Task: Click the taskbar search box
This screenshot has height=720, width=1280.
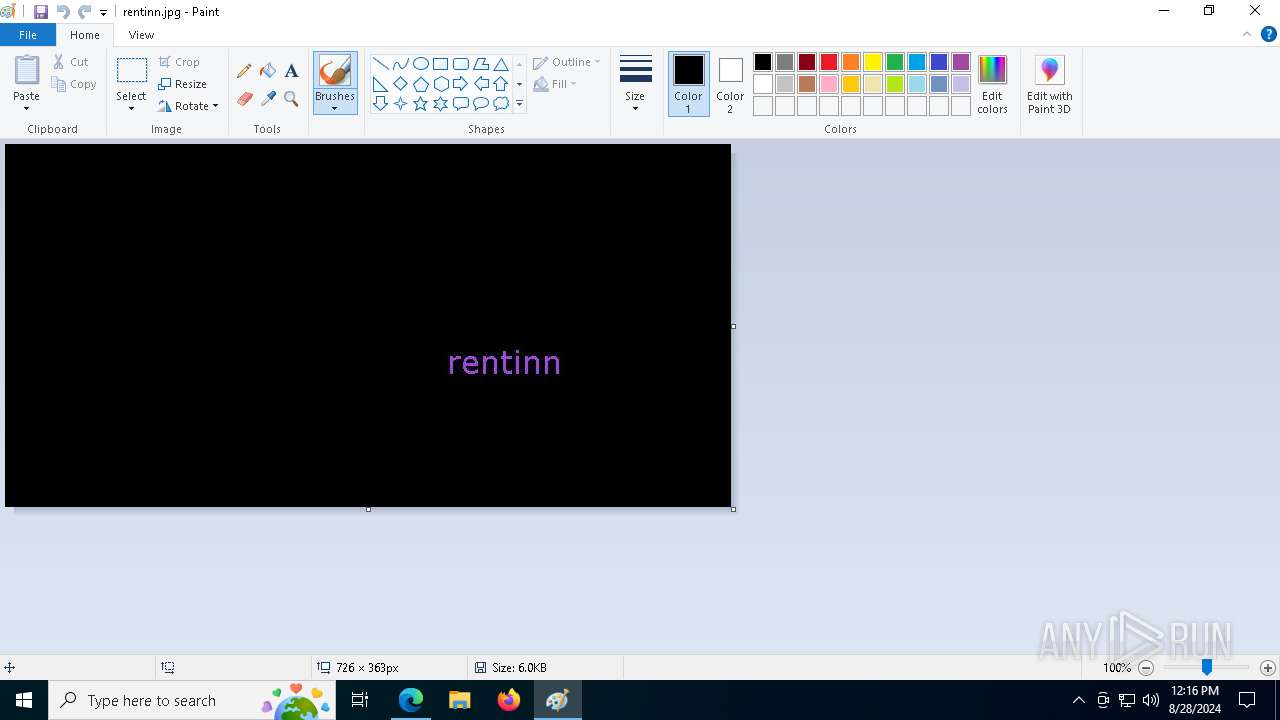Action: (x=192, y=700)
